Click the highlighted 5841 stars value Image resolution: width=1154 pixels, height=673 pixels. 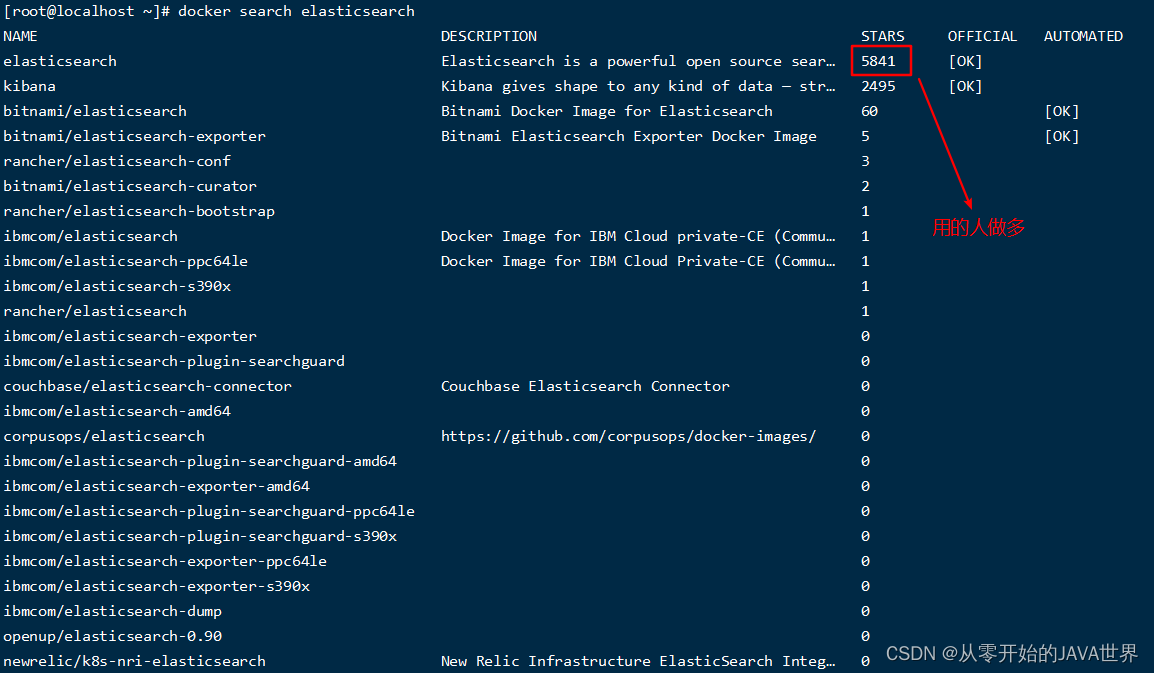point(880,61)
